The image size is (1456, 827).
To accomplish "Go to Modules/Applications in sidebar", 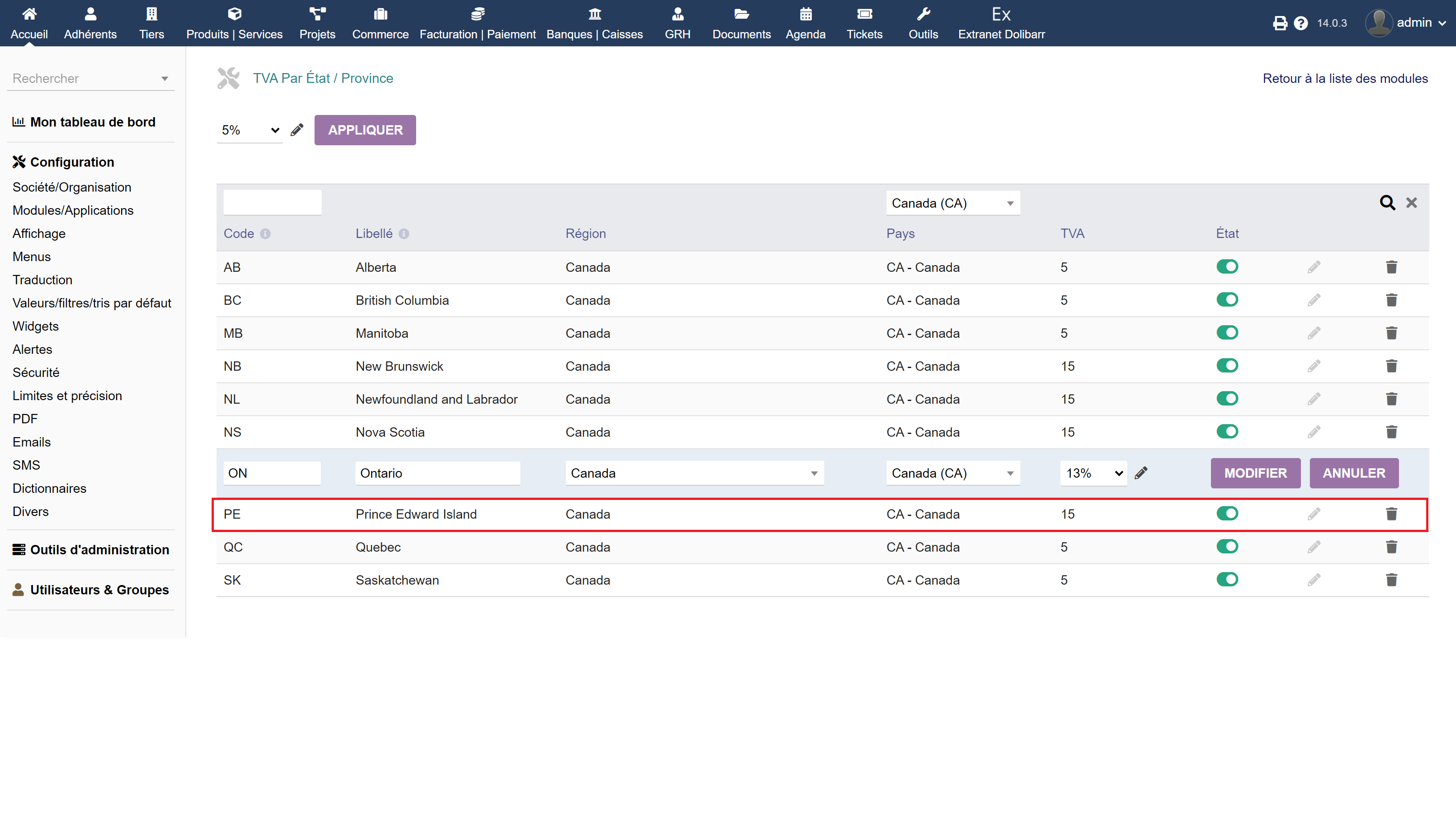I will [x=73, y=210].
